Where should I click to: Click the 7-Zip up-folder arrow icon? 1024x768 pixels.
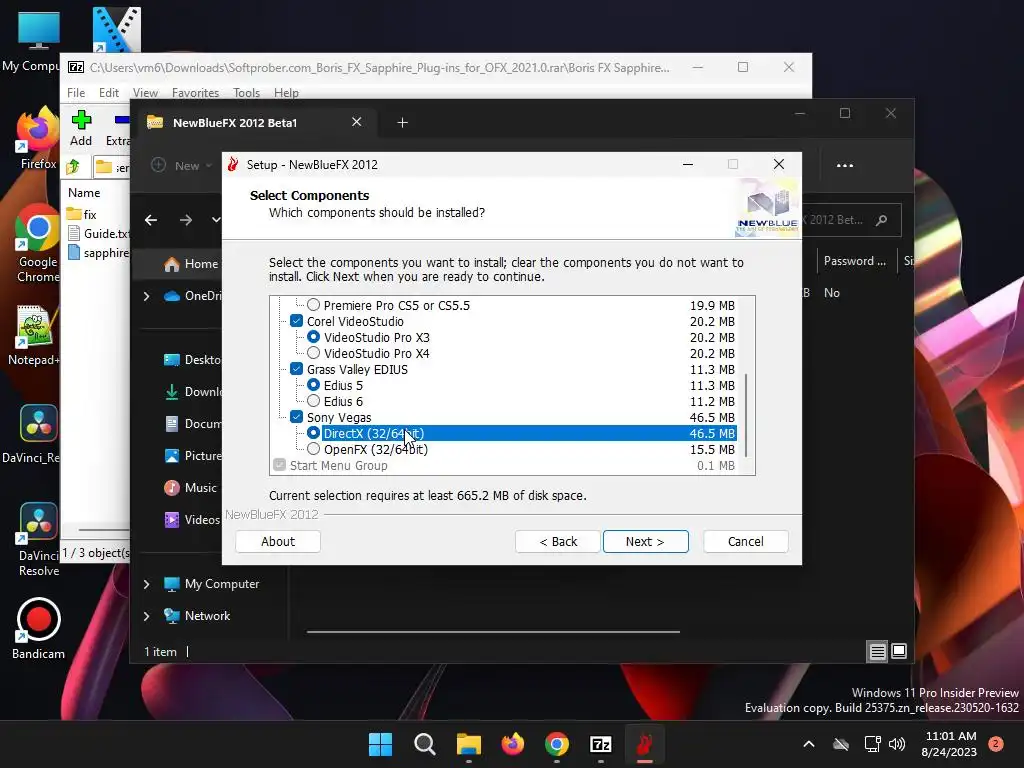73,167
